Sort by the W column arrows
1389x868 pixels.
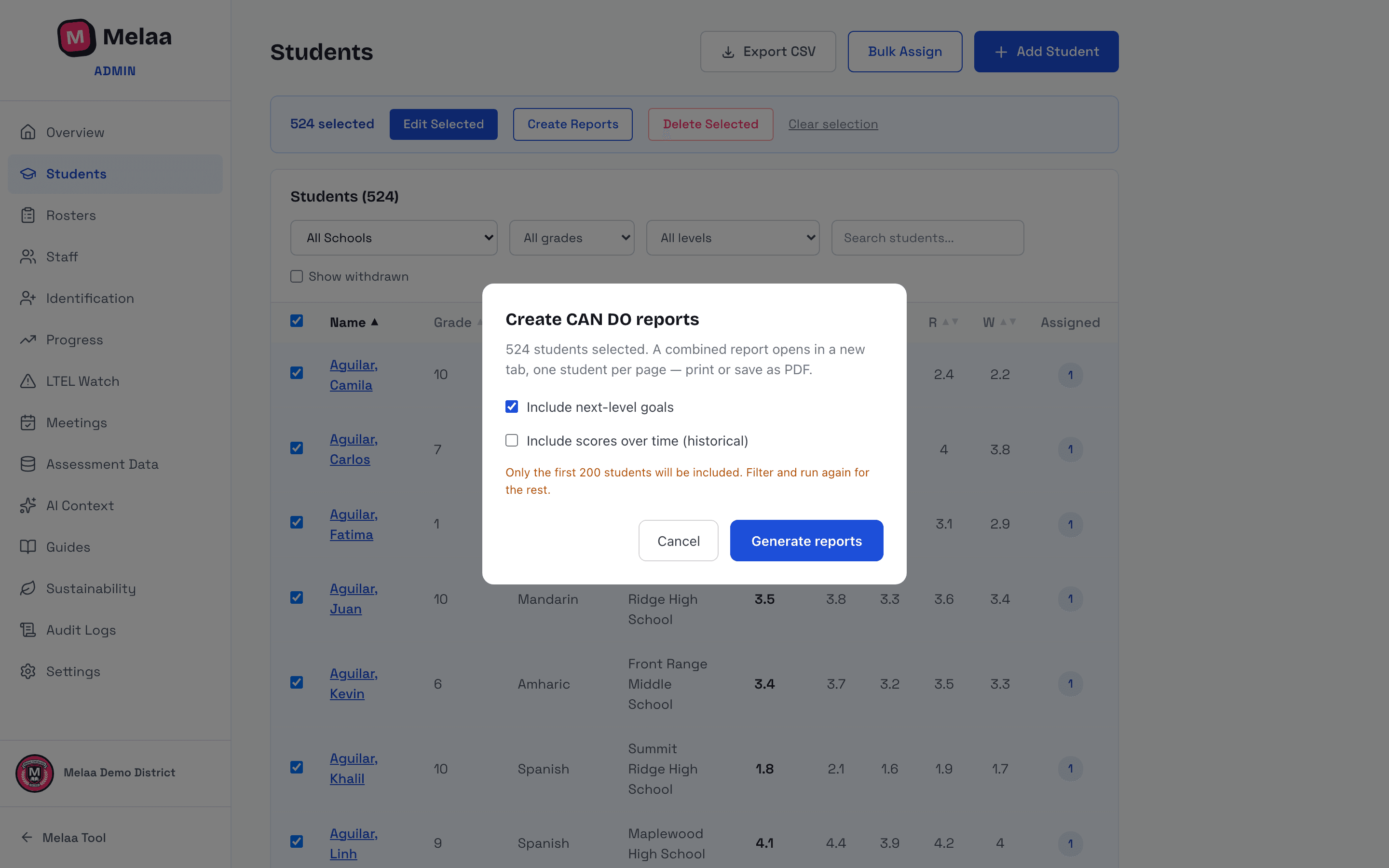tap(1008, 322)
